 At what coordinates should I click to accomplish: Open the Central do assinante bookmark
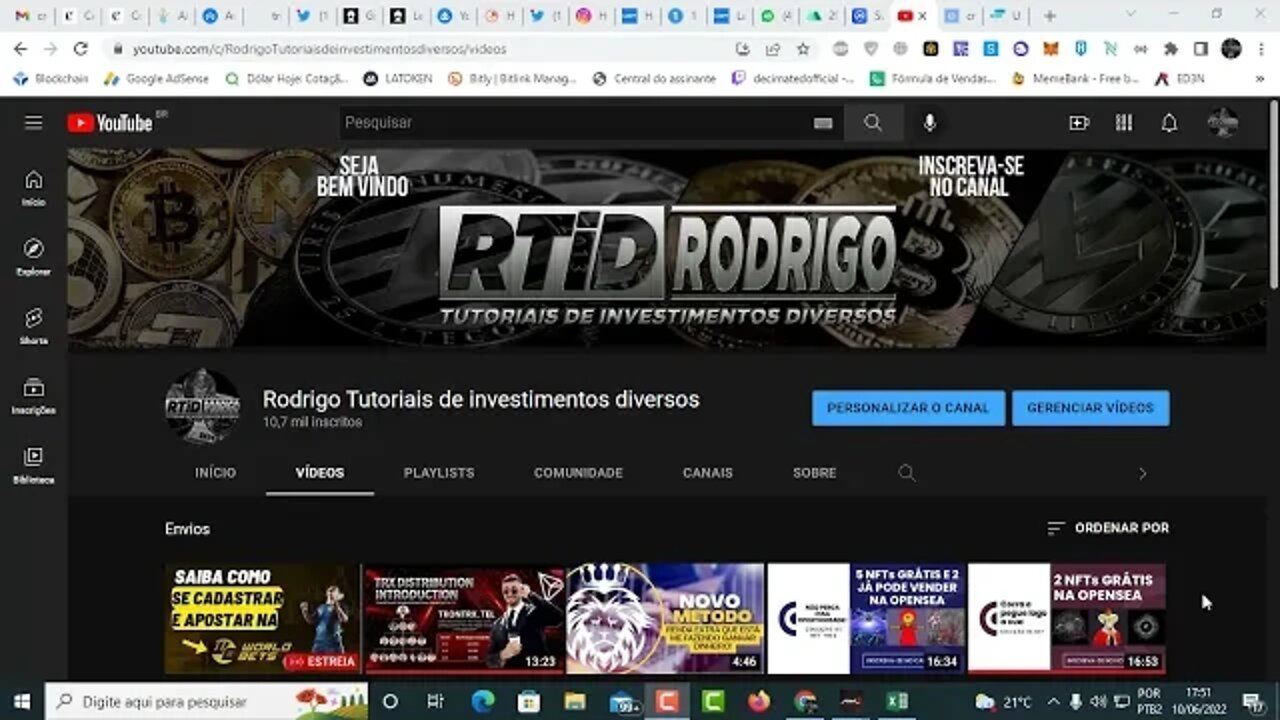click(x=654, y=78)
